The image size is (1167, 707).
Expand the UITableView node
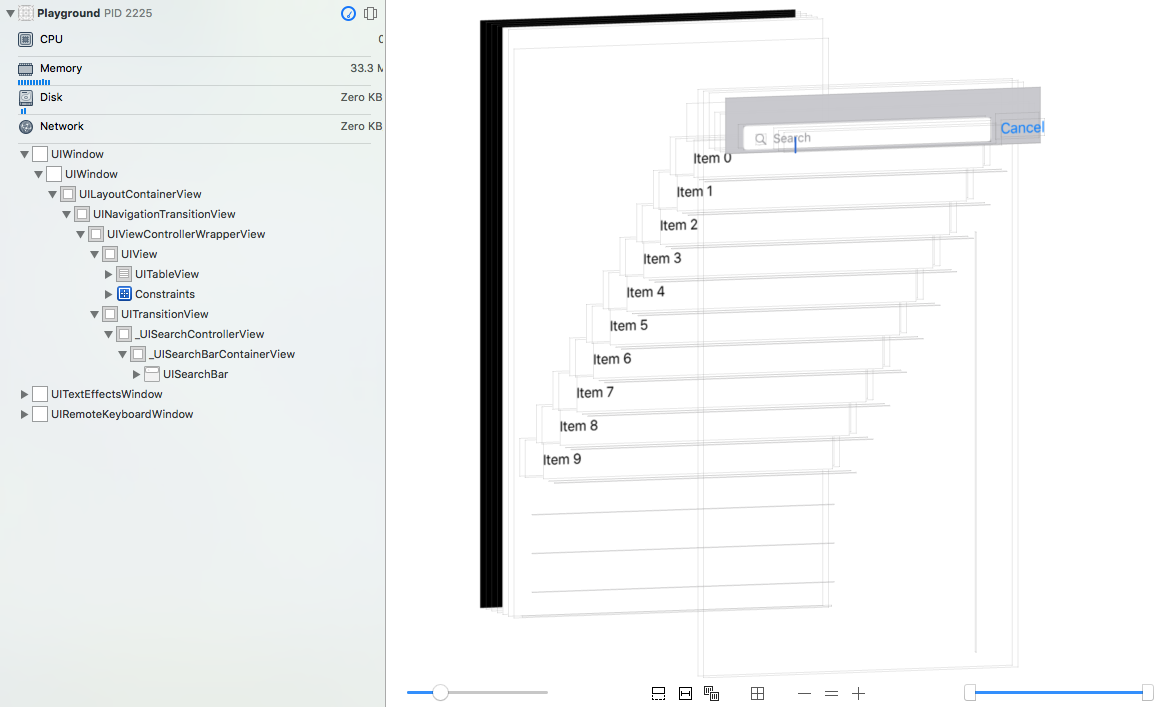pyautogui.click(x=110, y=273)
